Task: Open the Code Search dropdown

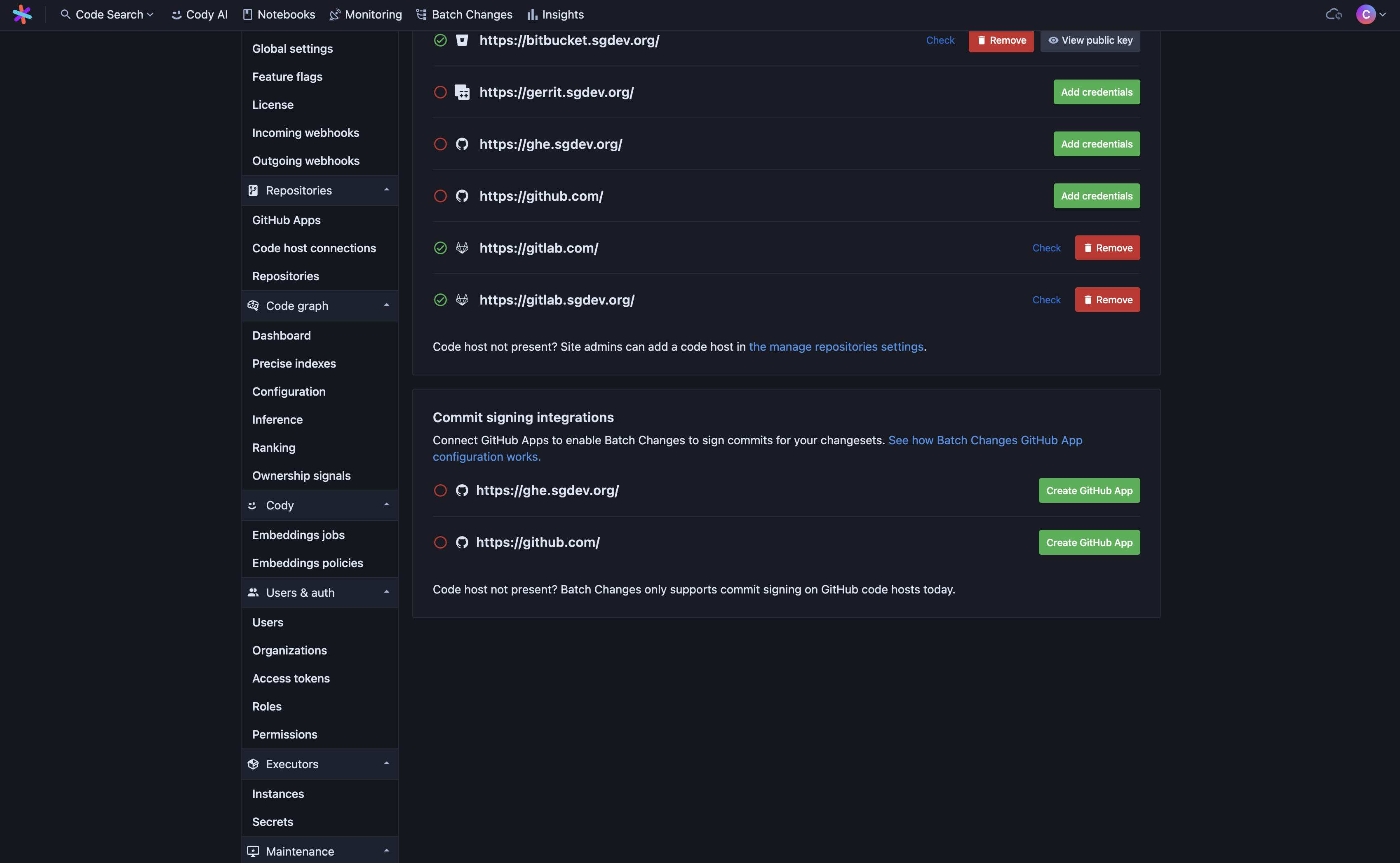Action: [107, 14]
